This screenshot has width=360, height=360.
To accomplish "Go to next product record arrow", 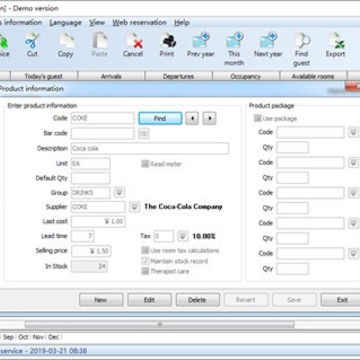I will tap(209, 118).
